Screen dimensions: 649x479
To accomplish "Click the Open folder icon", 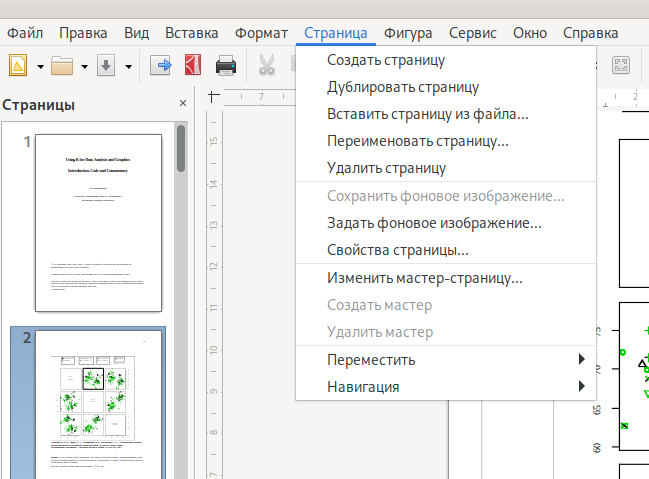I will [63, 66].
